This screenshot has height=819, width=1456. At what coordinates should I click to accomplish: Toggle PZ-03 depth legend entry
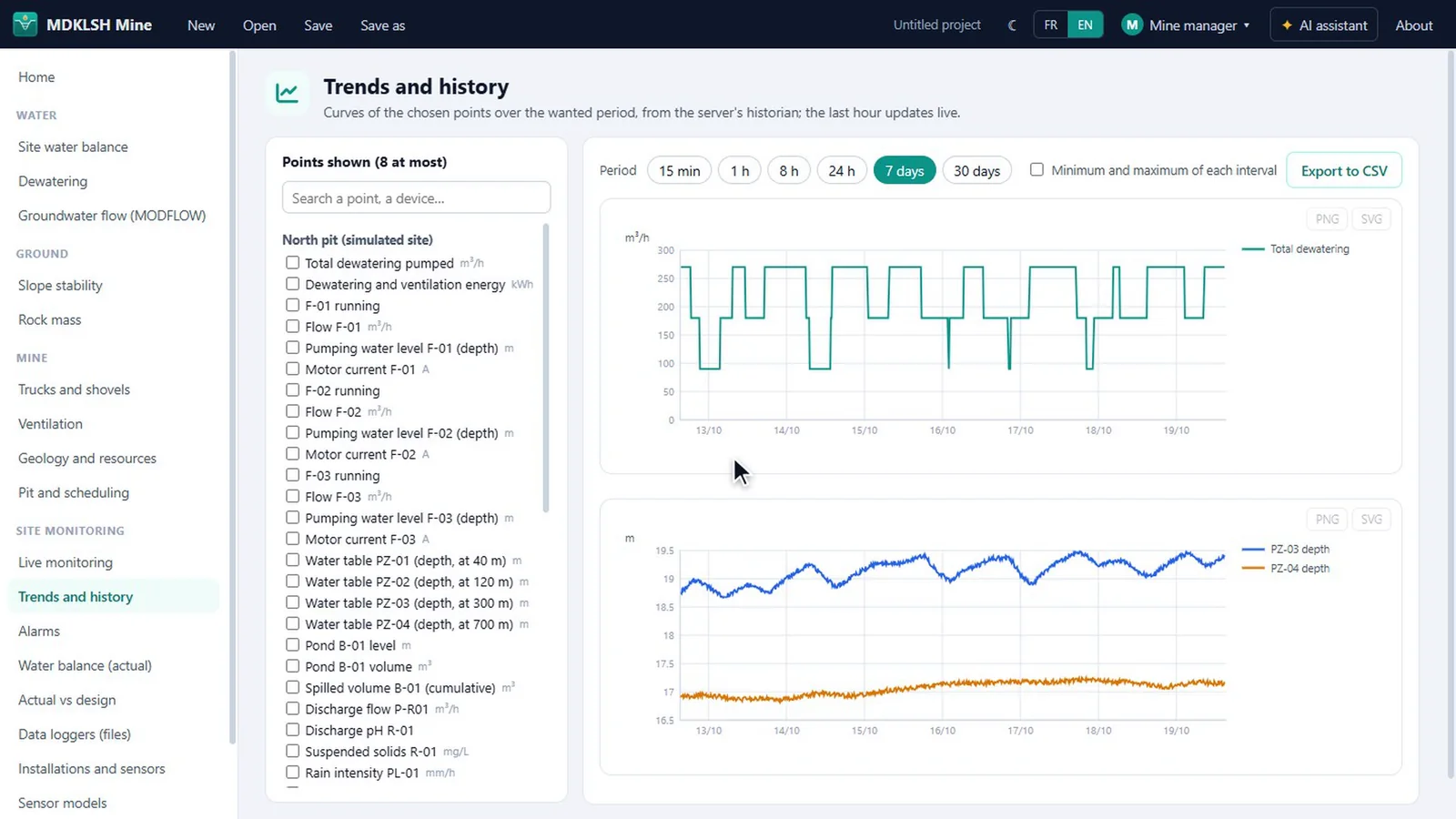[x=1286, y=549]
